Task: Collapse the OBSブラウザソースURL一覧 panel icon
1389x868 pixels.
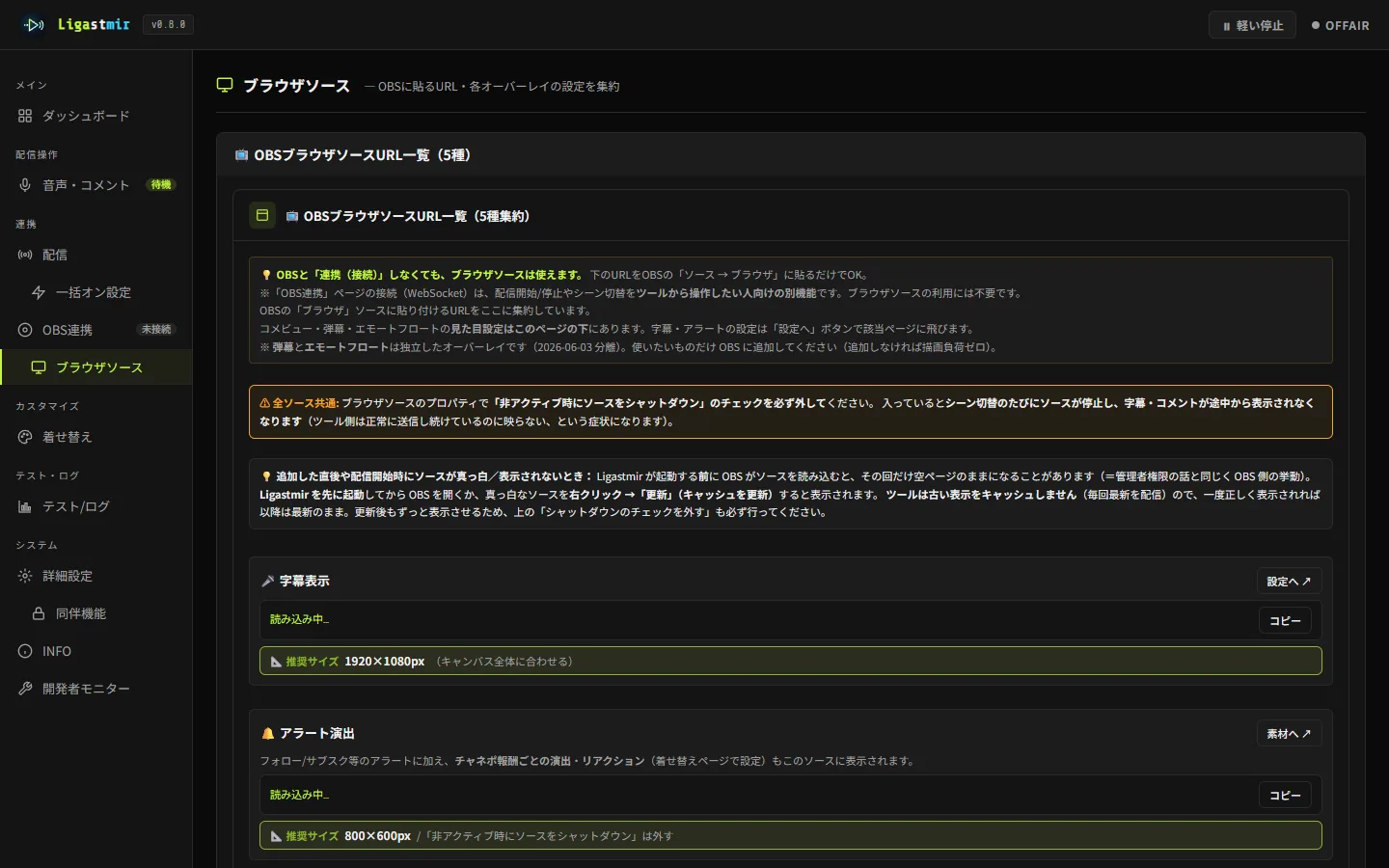Action: click(x=262, y=215)
